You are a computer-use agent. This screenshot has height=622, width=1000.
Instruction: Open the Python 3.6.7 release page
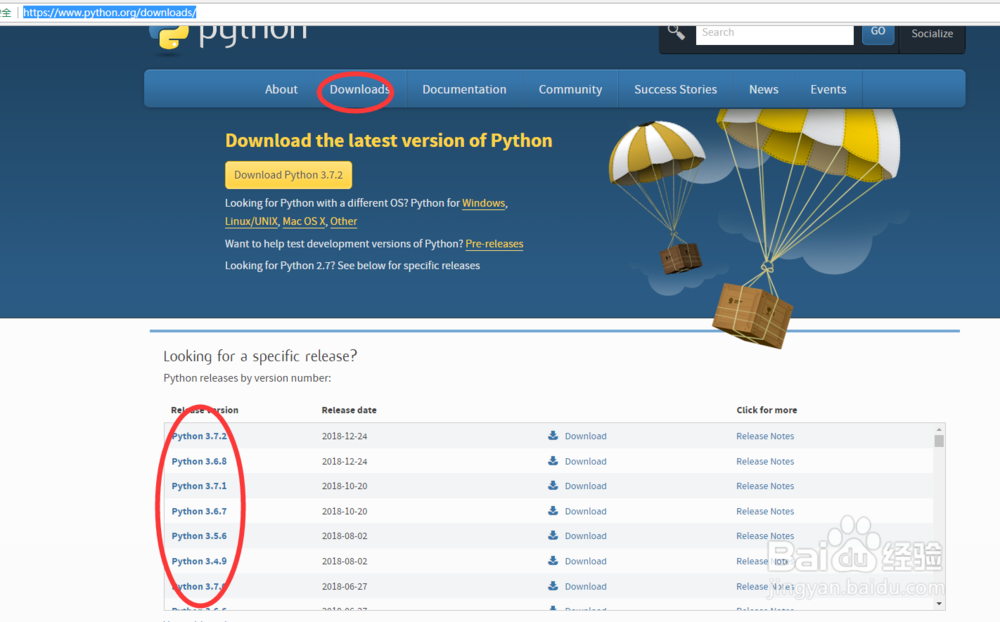pos(199,511)
